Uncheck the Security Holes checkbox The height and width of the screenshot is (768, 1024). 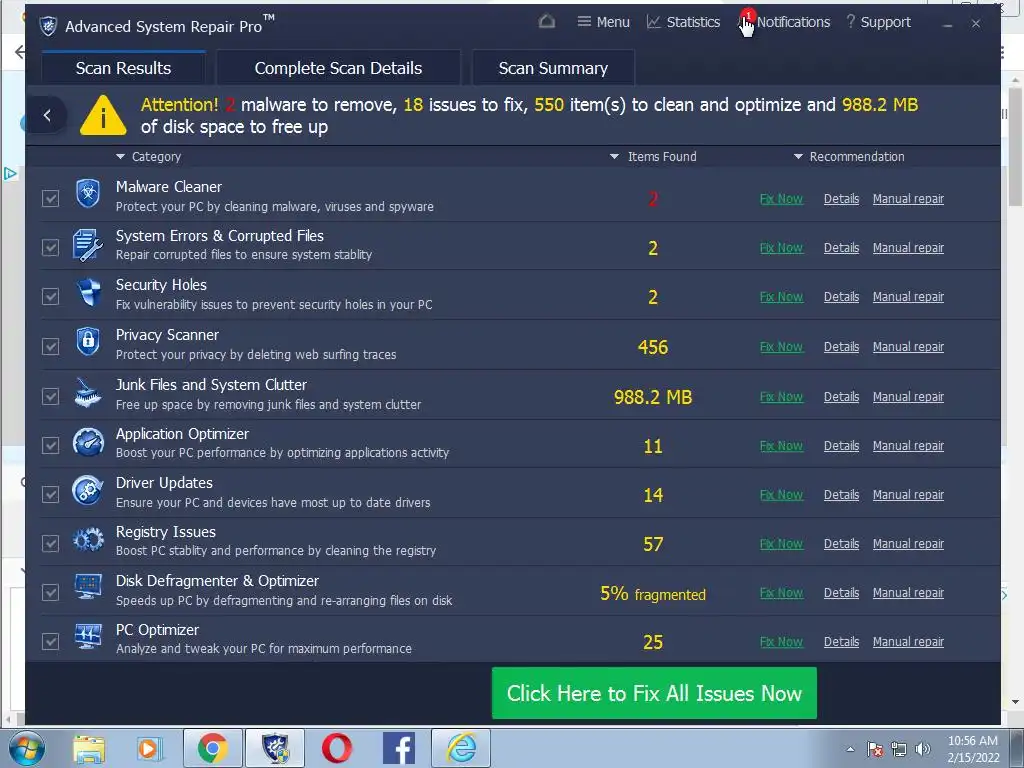tap(50, 296)
